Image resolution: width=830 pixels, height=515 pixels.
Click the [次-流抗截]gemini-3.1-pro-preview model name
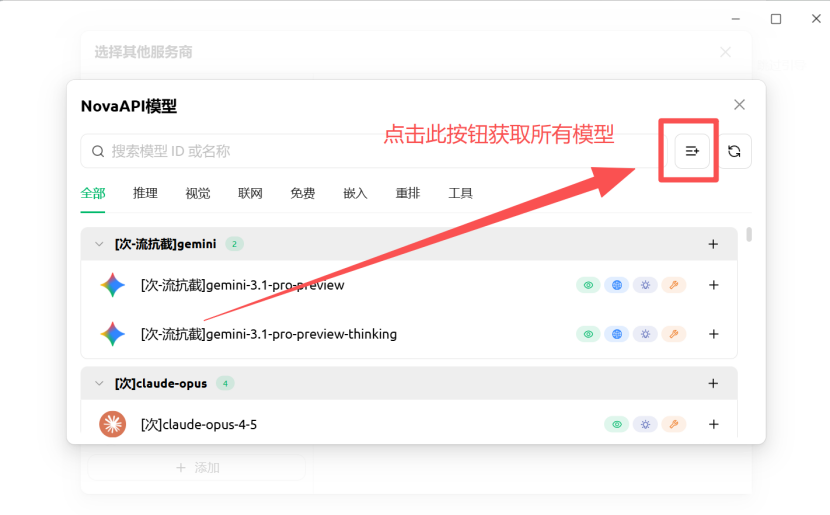pos(242,285)
